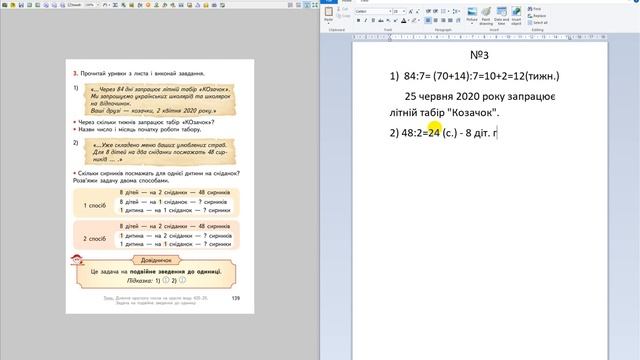Screen dimensions: 640x360
Task: Click the line "84:7= (70+14):7=10+2=12(тижн.)"
Action: (482, 76)
